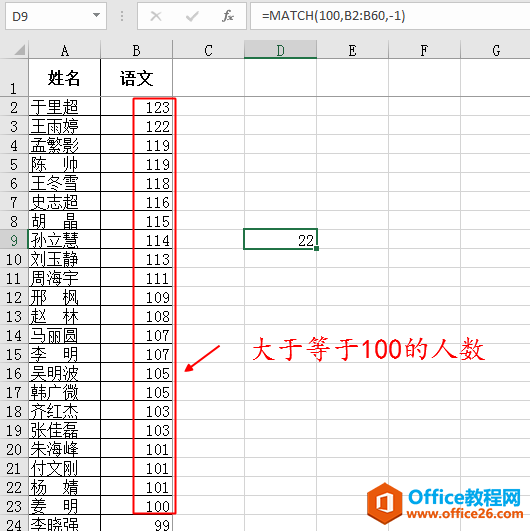Select column E header
Image resolution: width=530 pixels, height=531 pixels.
pos(352,50)
